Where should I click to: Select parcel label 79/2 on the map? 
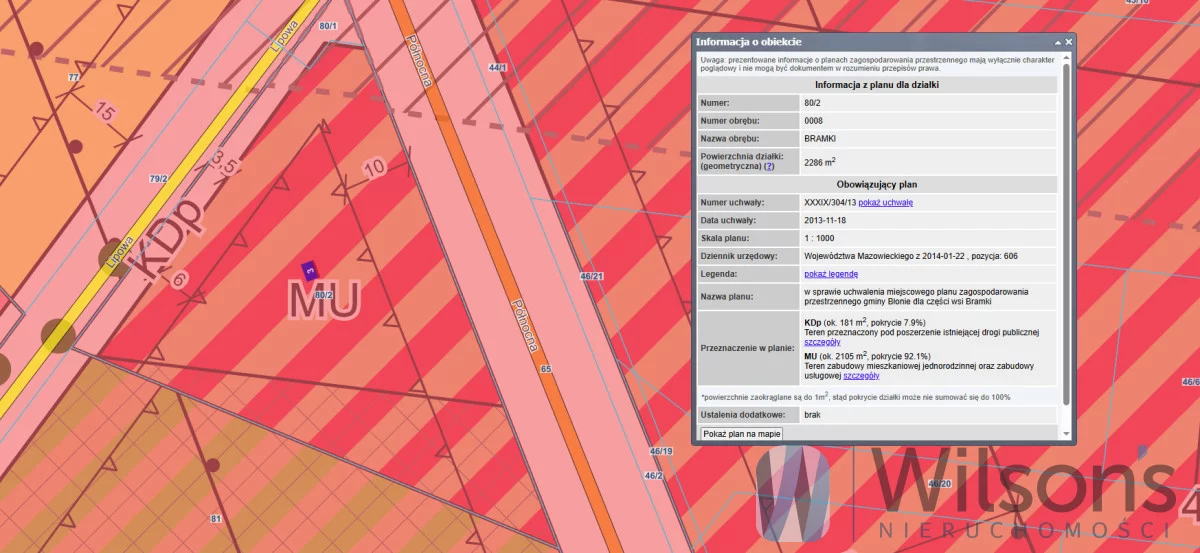pos(157,179)
